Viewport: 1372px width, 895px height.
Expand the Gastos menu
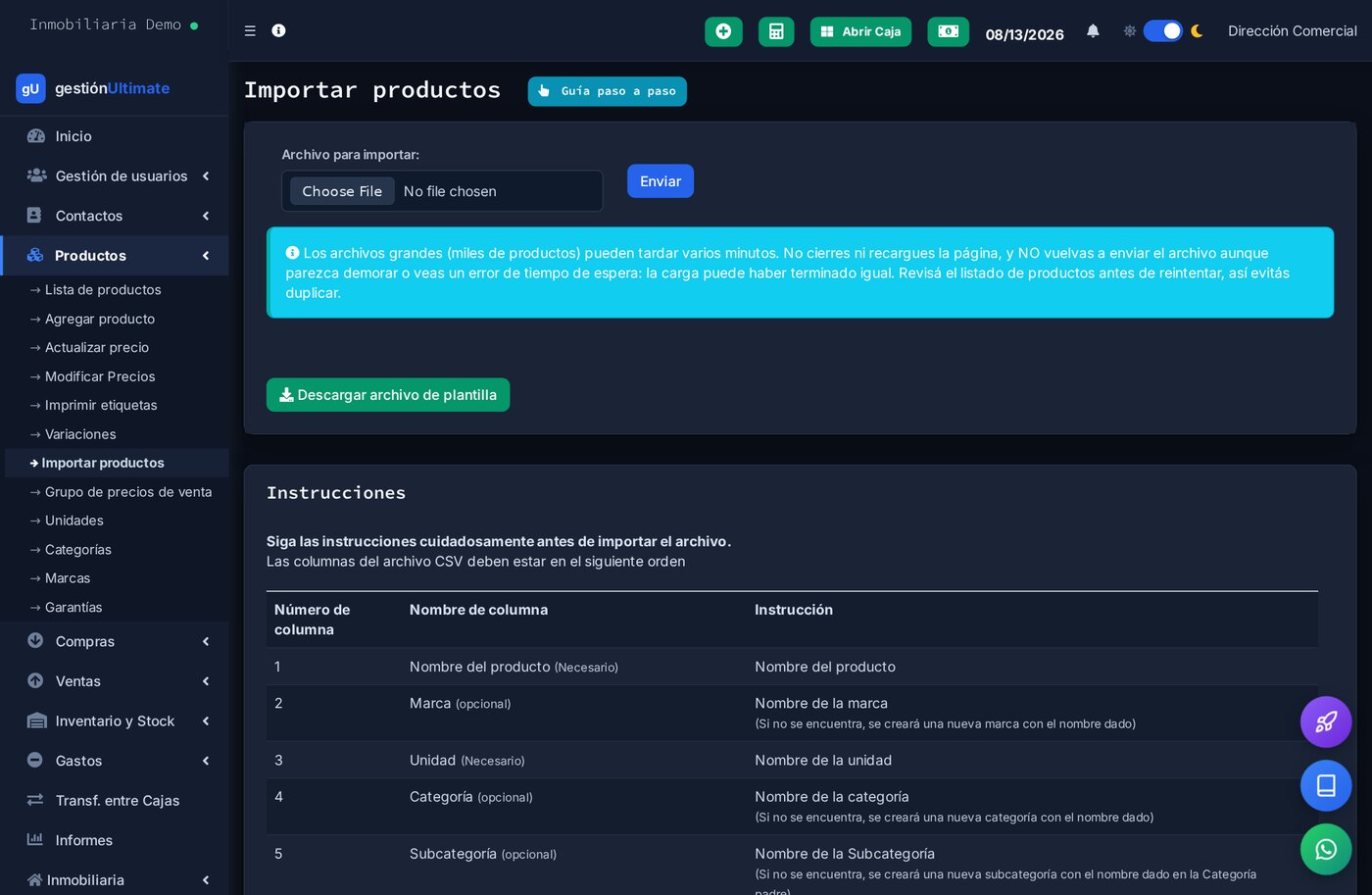click(x=115, y=761)
